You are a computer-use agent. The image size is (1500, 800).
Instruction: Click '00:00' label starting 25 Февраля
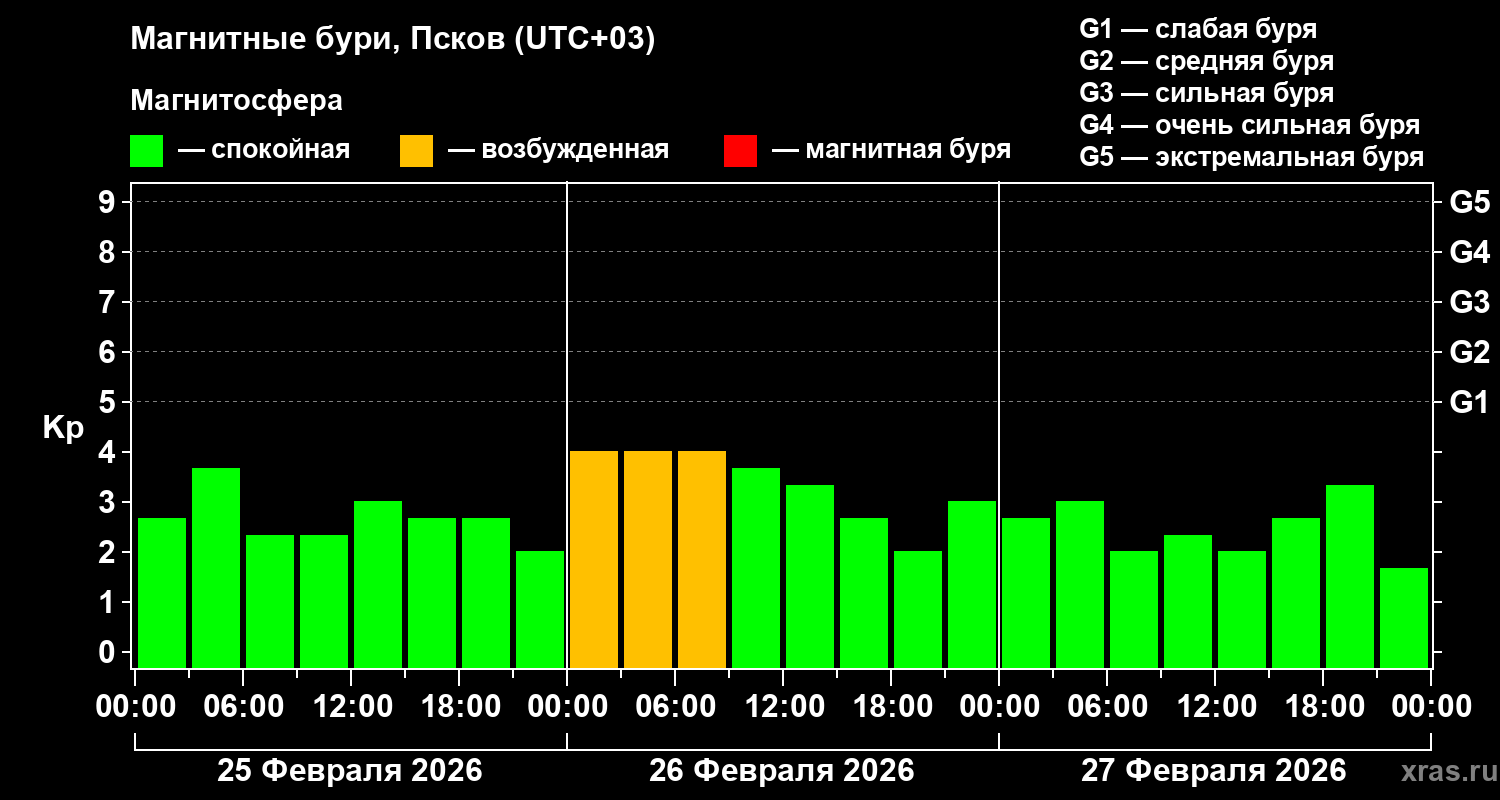pos(135,707)
